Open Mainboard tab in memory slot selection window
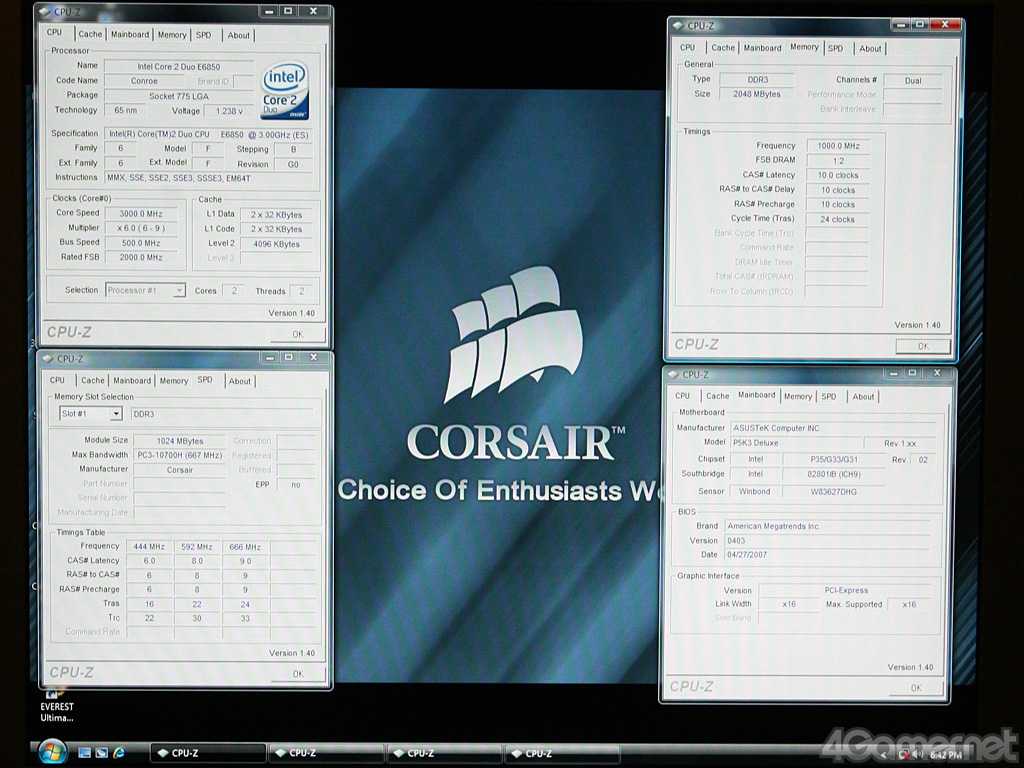Viewport: 1024px width, 768px height. coord(132,380)
